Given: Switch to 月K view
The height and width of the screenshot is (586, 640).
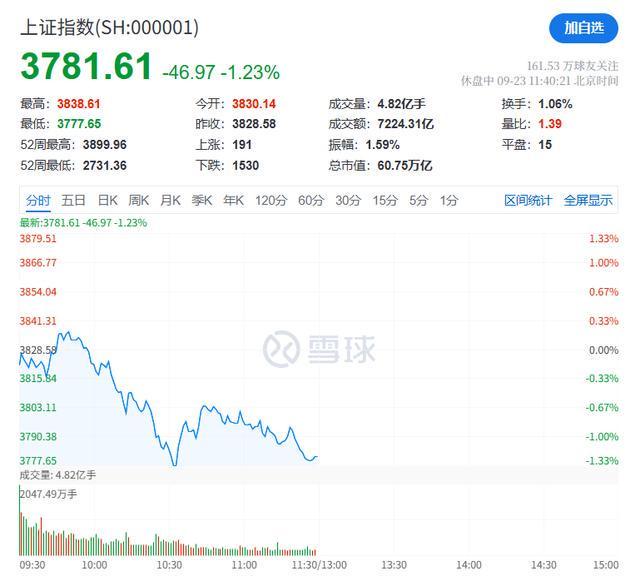Looking at the screenshot, I should [170, 200].
